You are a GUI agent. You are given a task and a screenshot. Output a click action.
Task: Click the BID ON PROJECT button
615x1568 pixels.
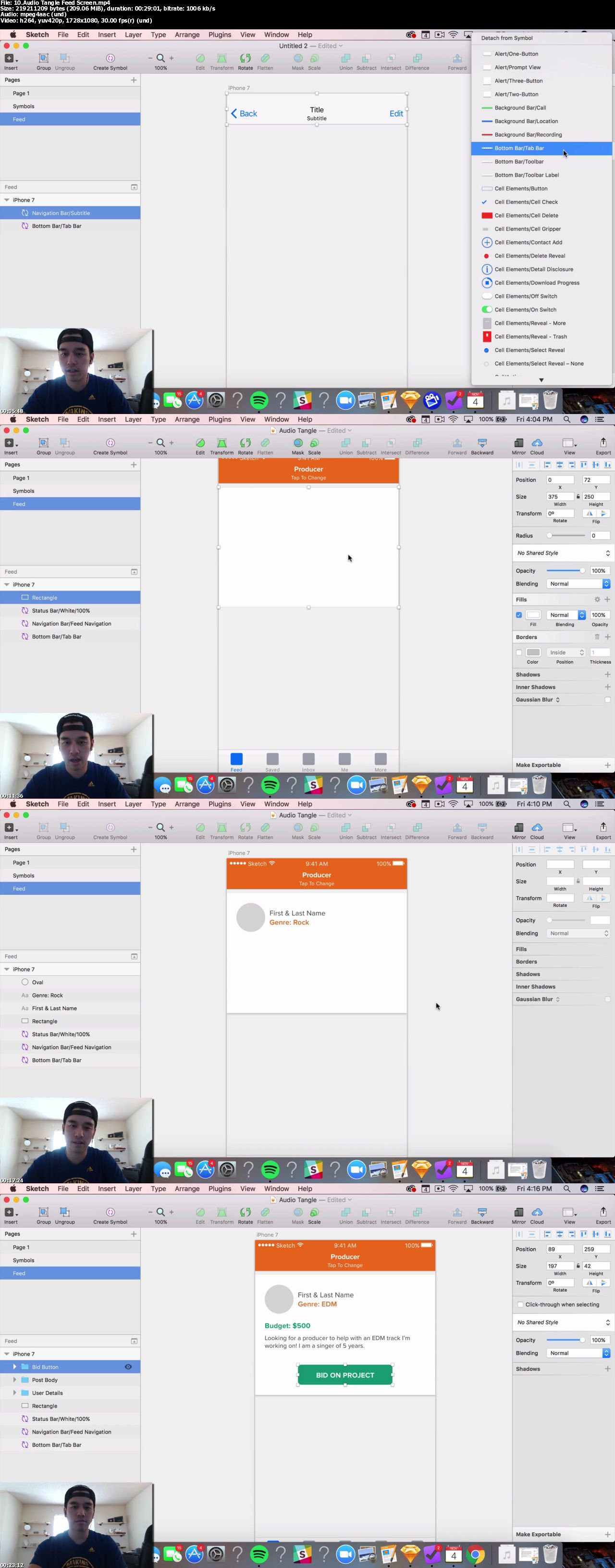(345, 1375)
